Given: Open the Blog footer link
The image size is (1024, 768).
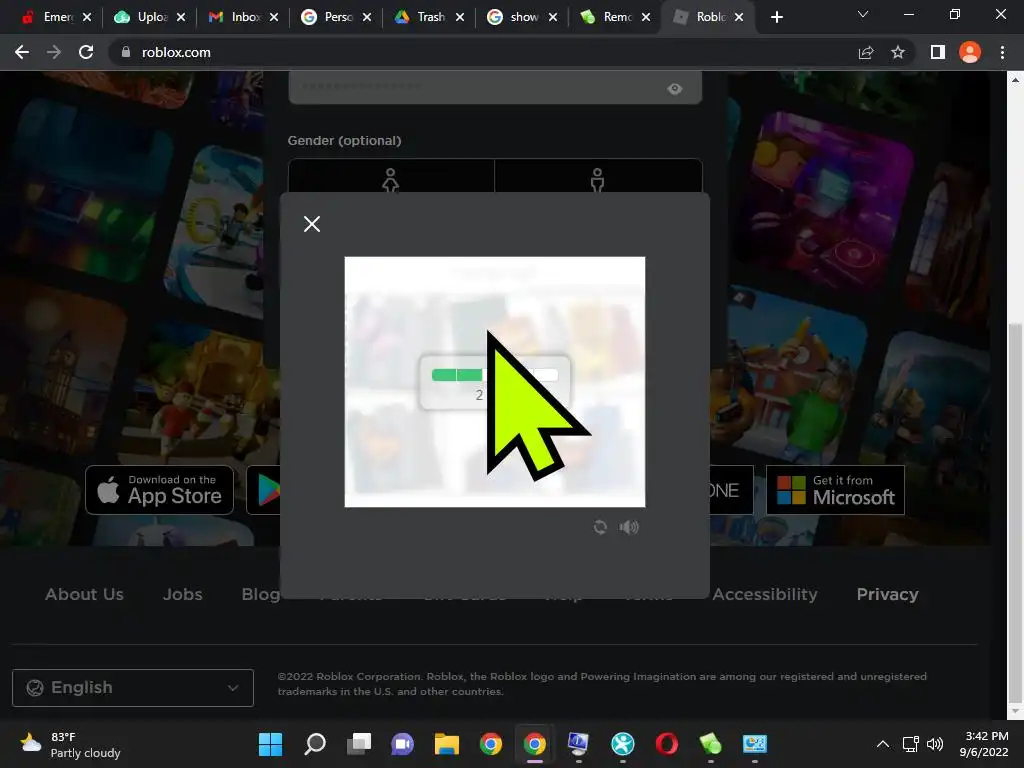Looking at the screenshot, I should tap(261, 594).
